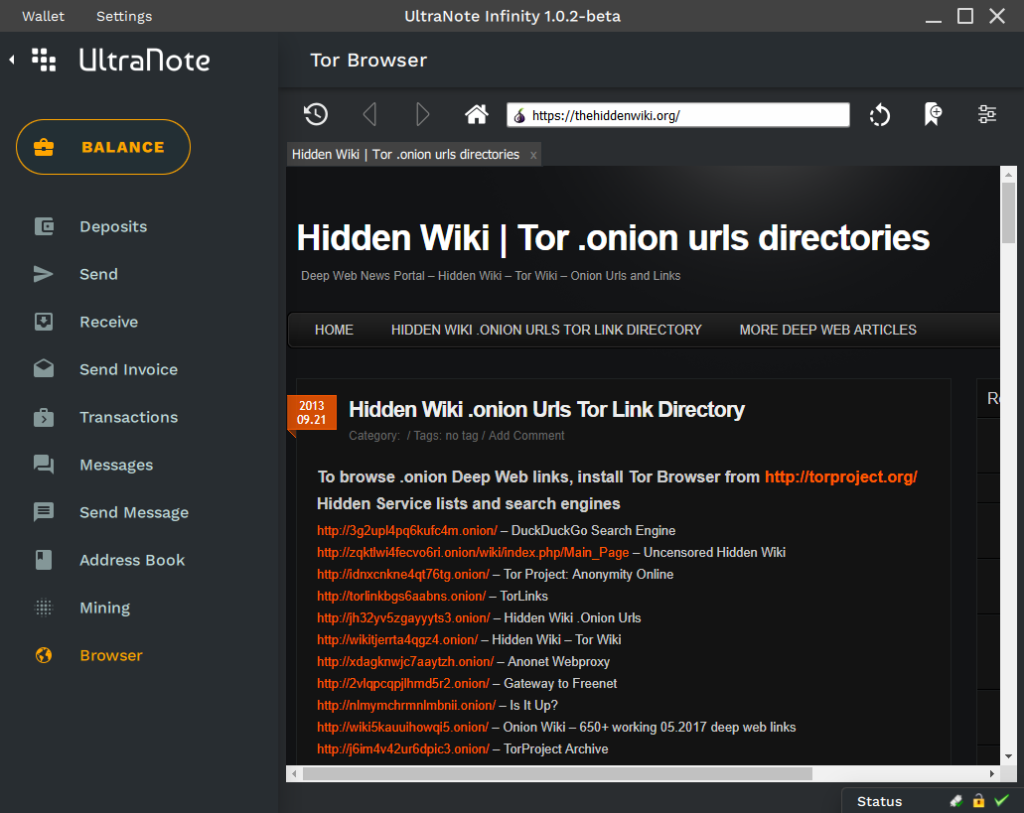Open the Gateway to Freenet onion link
Image resolution: width=1024 pixels, height=813 pixels.
click(x=403, y=683)
